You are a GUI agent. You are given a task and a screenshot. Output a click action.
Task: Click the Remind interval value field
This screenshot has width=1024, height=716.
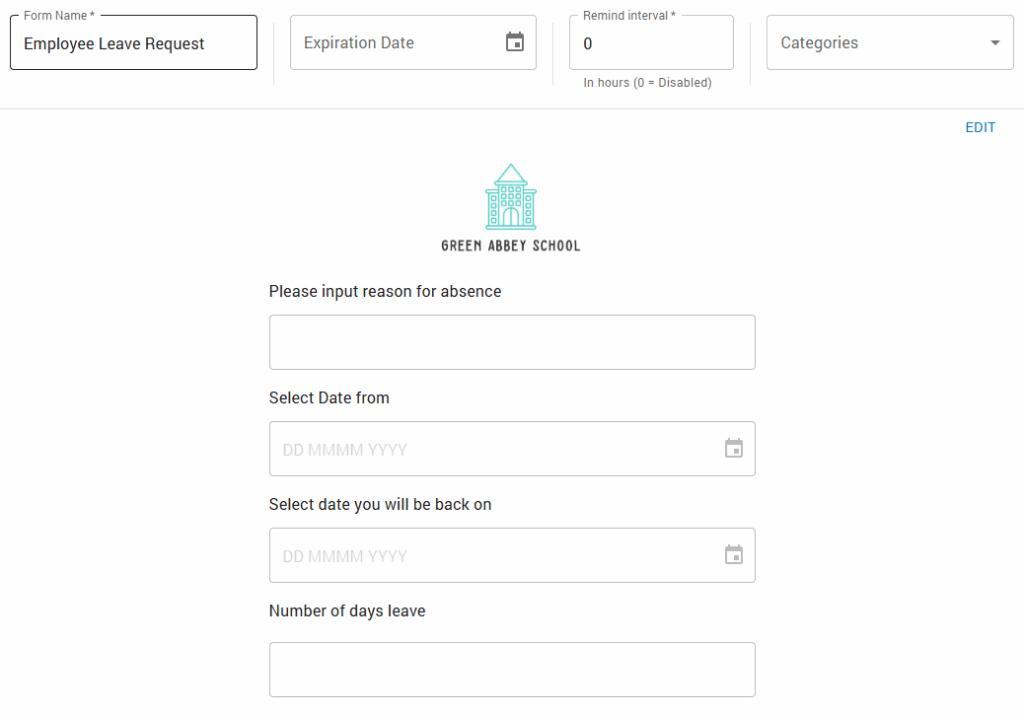tap(650, 44)
